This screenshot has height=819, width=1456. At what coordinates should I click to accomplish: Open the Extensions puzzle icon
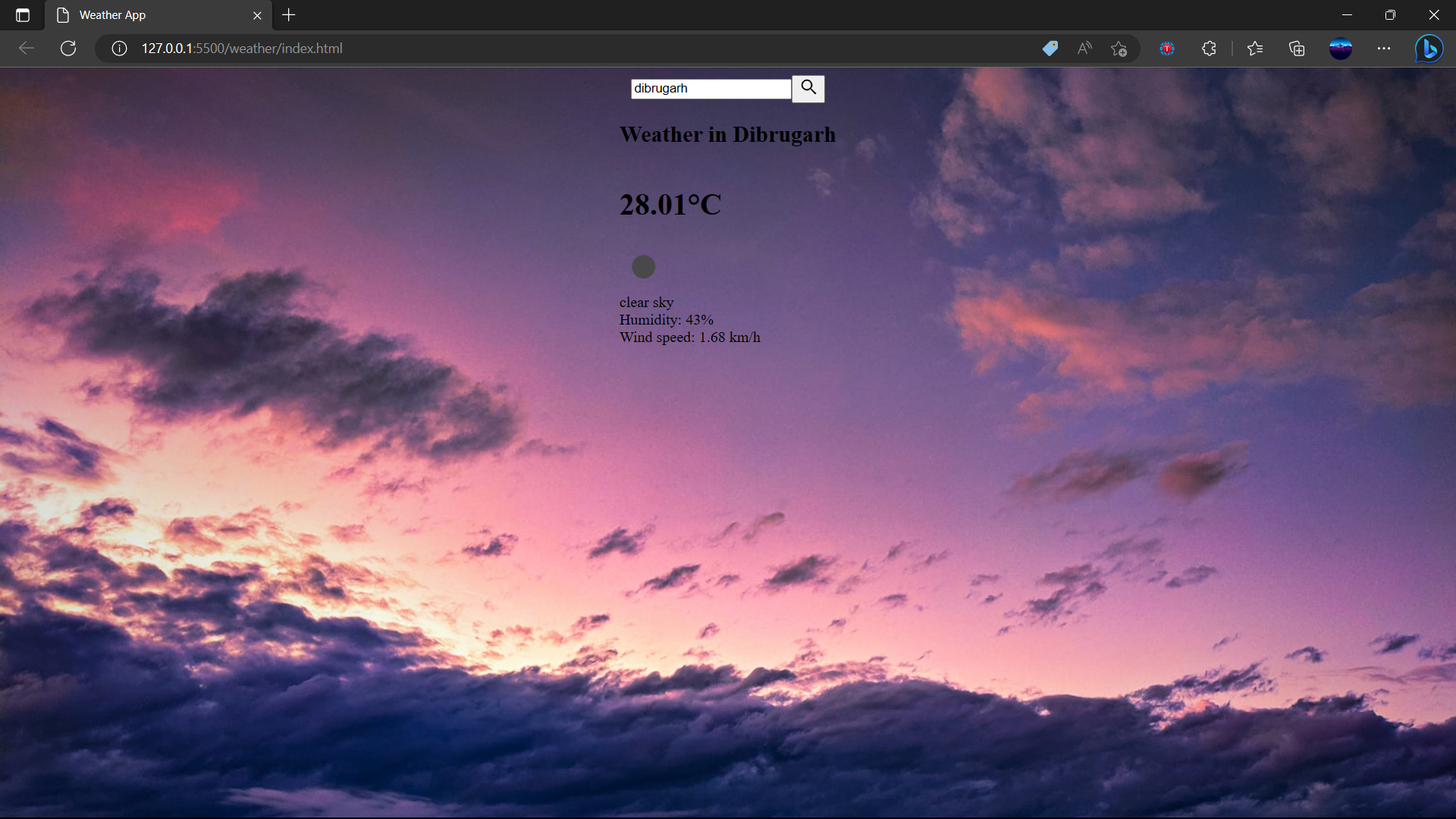(x=1209, y=49)
